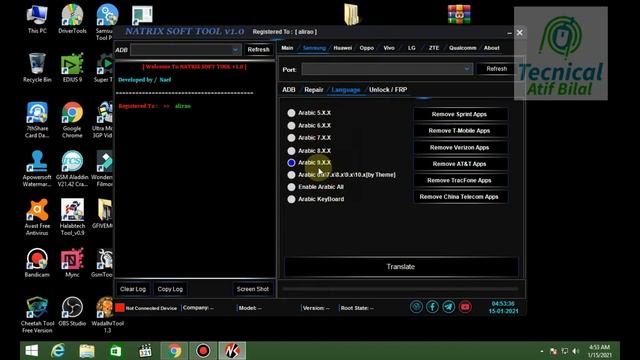Show hidden system tray icons
The width and height of the screenshot is (640, 360).
(542, 351)
